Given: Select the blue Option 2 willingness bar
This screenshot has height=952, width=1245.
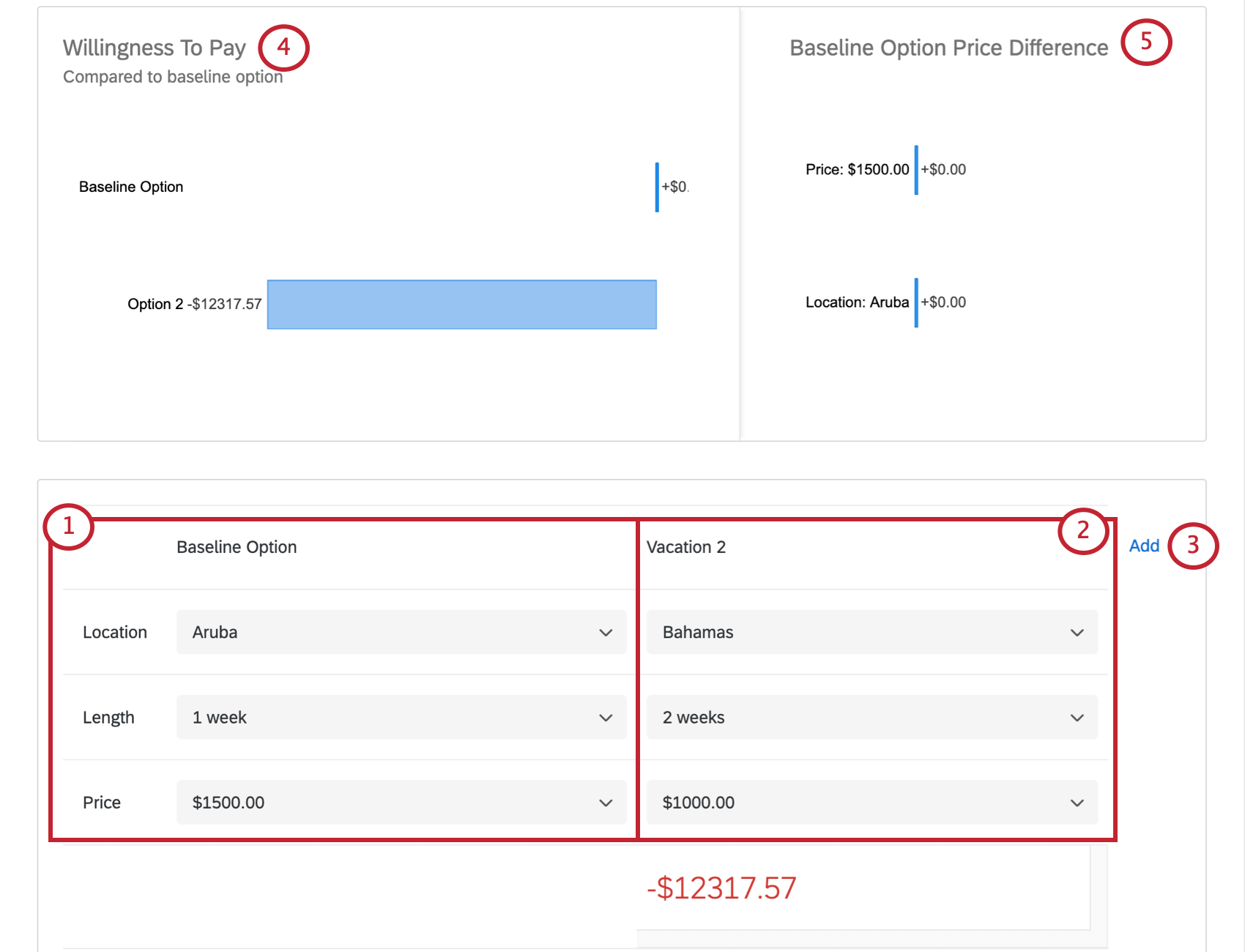Looking at the screenshot, I should [461, 304].
